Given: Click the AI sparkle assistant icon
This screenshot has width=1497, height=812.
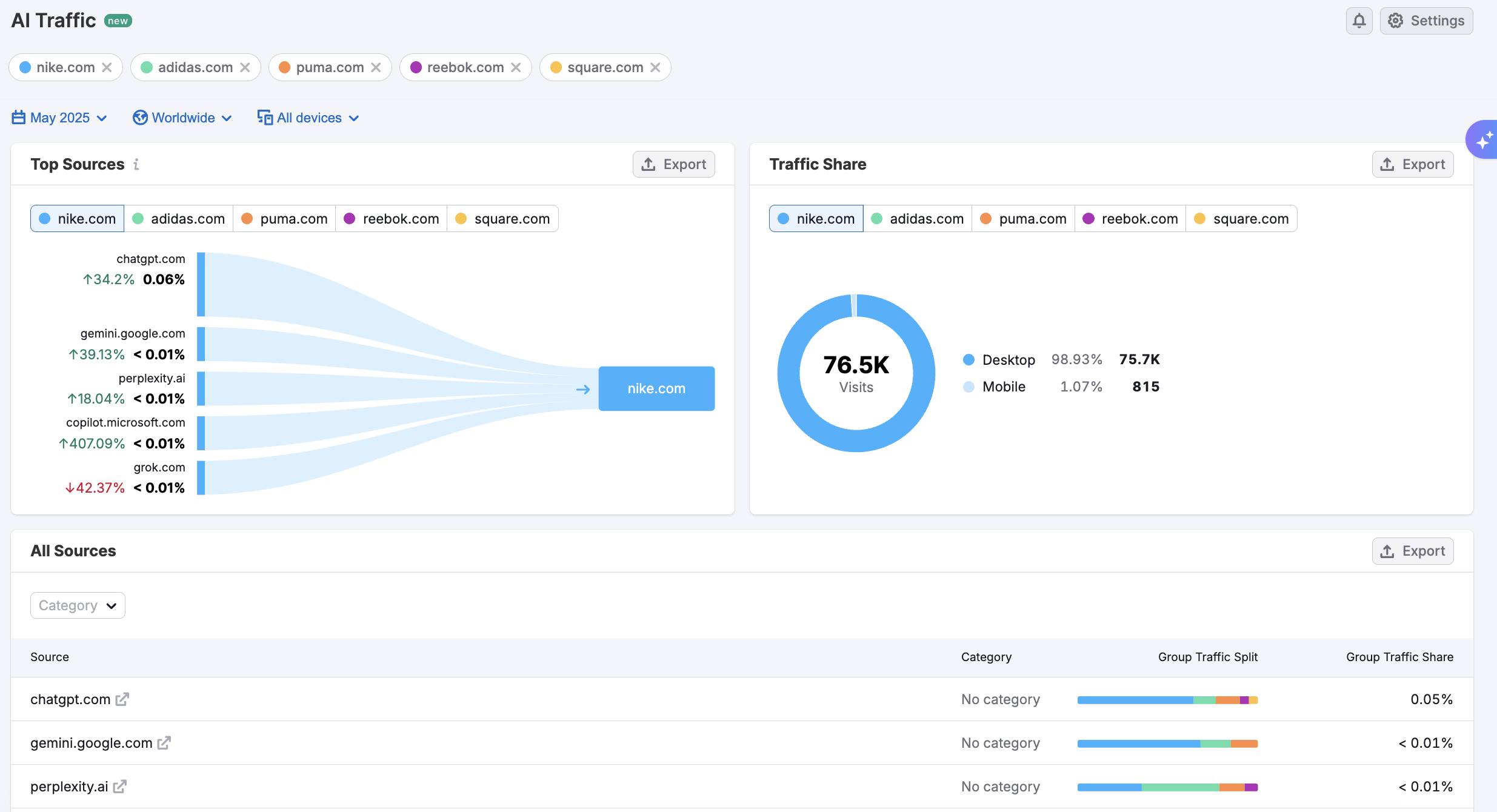Looking at the screenshot, I should coord(1483,140).
